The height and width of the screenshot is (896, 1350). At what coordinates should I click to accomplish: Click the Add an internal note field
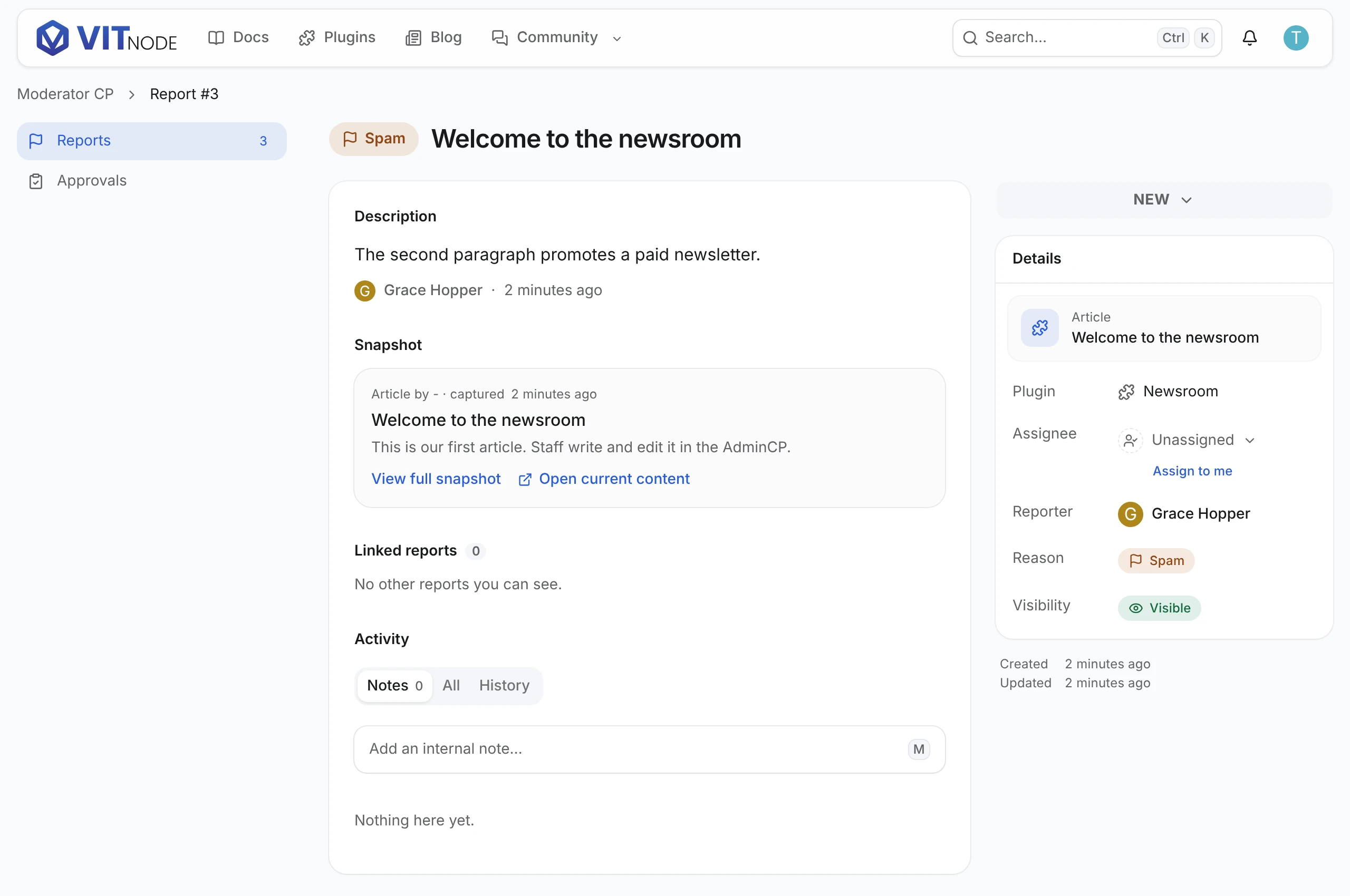(x=649, y=749)
